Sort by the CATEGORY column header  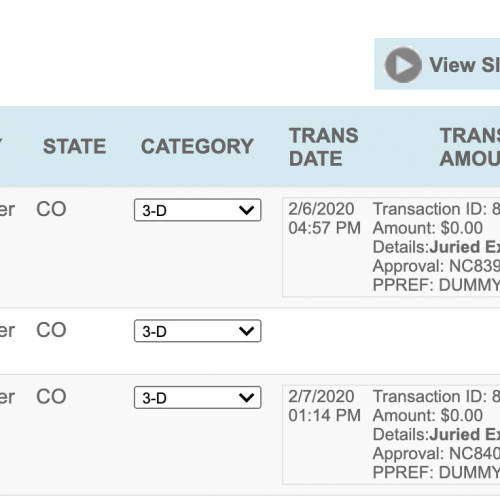197,146
